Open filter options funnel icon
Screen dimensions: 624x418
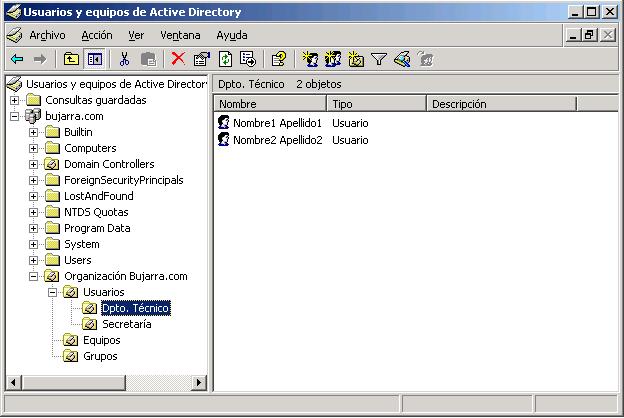coord(378,60)
